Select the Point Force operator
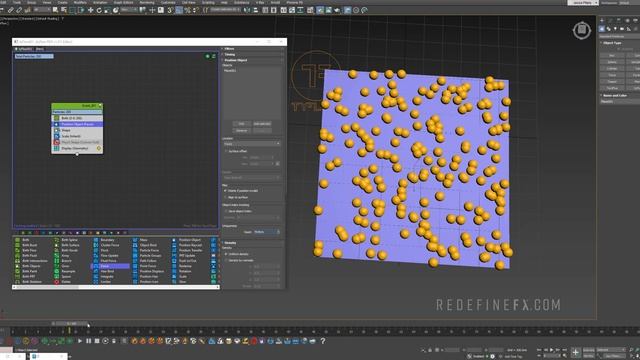640x360 pixels. click(145, 266)
